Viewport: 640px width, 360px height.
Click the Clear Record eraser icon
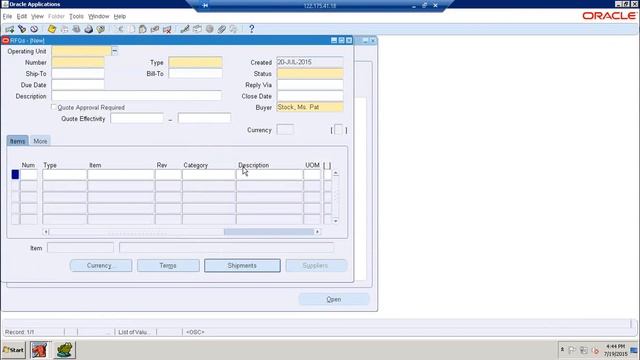pyautogui.click(x=155, y=29)
